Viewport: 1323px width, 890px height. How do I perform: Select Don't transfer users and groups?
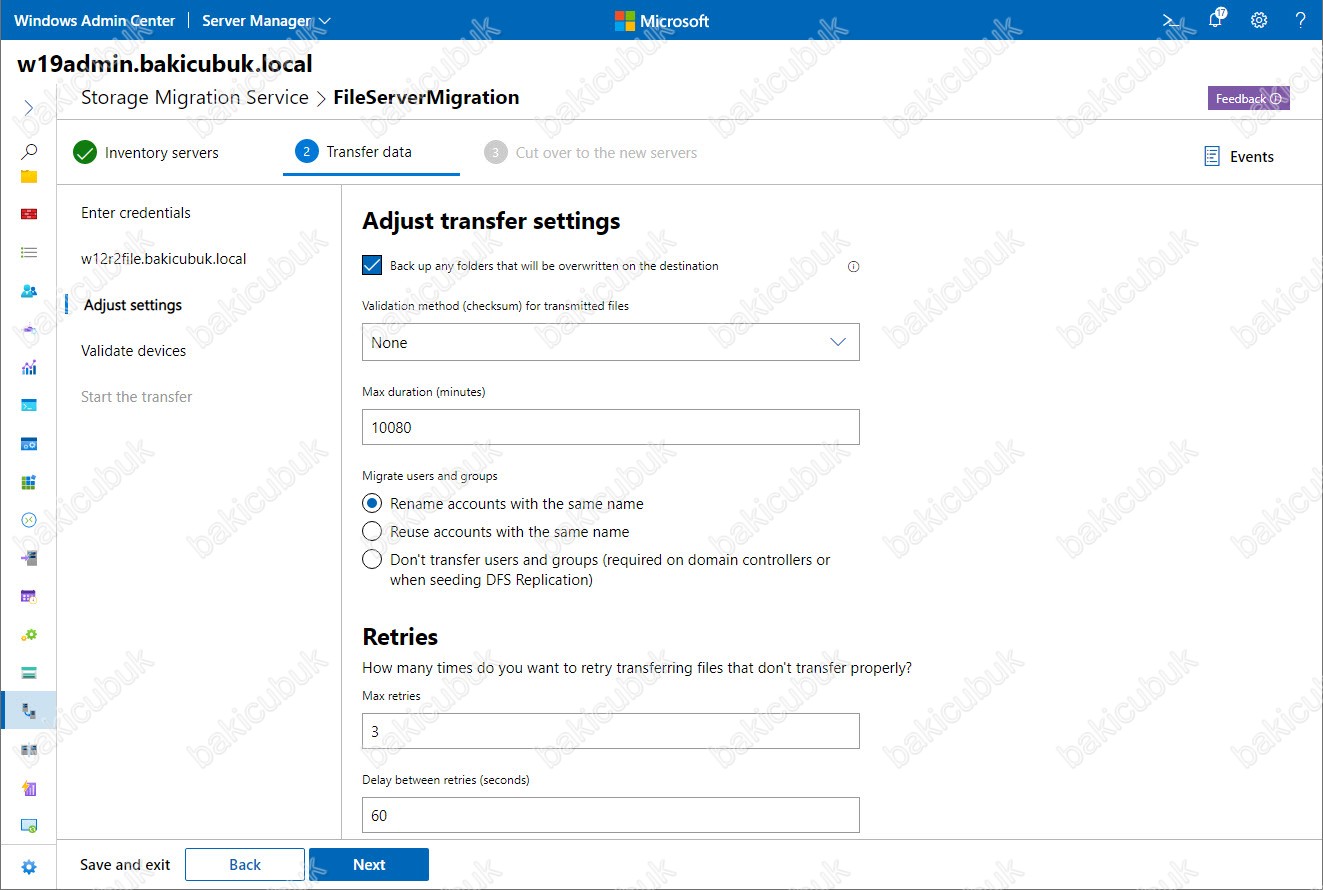[x=372, y=559]
